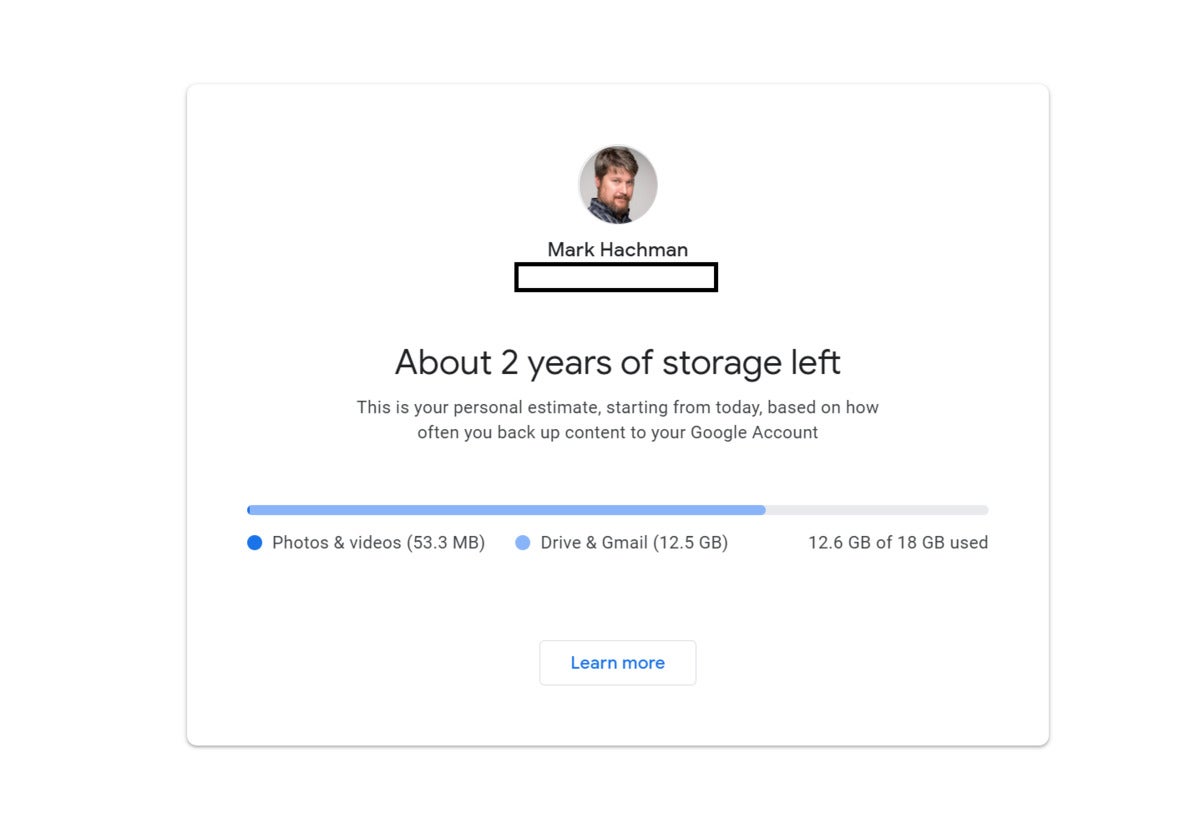Click the dark blue sliver at storage bar start

tap(249, 510)
